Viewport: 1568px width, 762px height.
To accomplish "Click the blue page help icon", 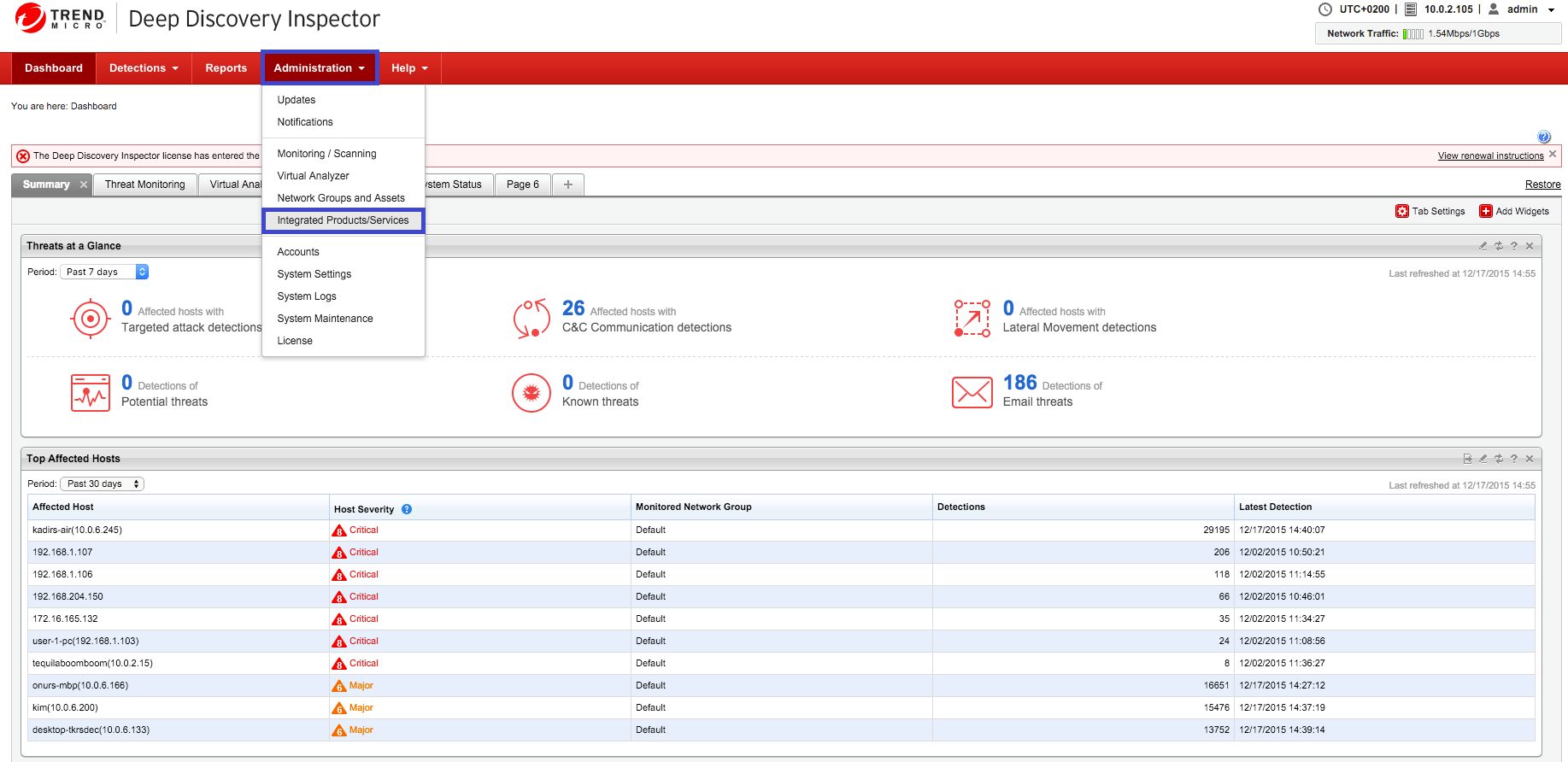I will (x=1544, y=137).
